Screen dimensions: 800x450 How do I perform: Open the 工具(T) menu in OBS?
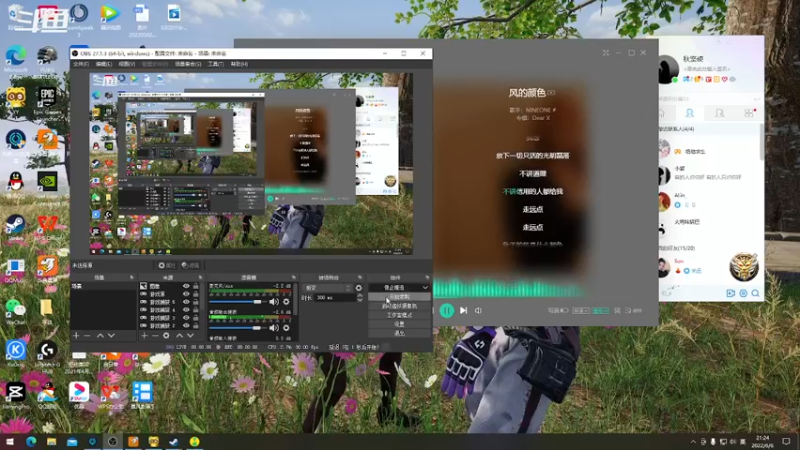pyautogui.click(x=216, y=64)
